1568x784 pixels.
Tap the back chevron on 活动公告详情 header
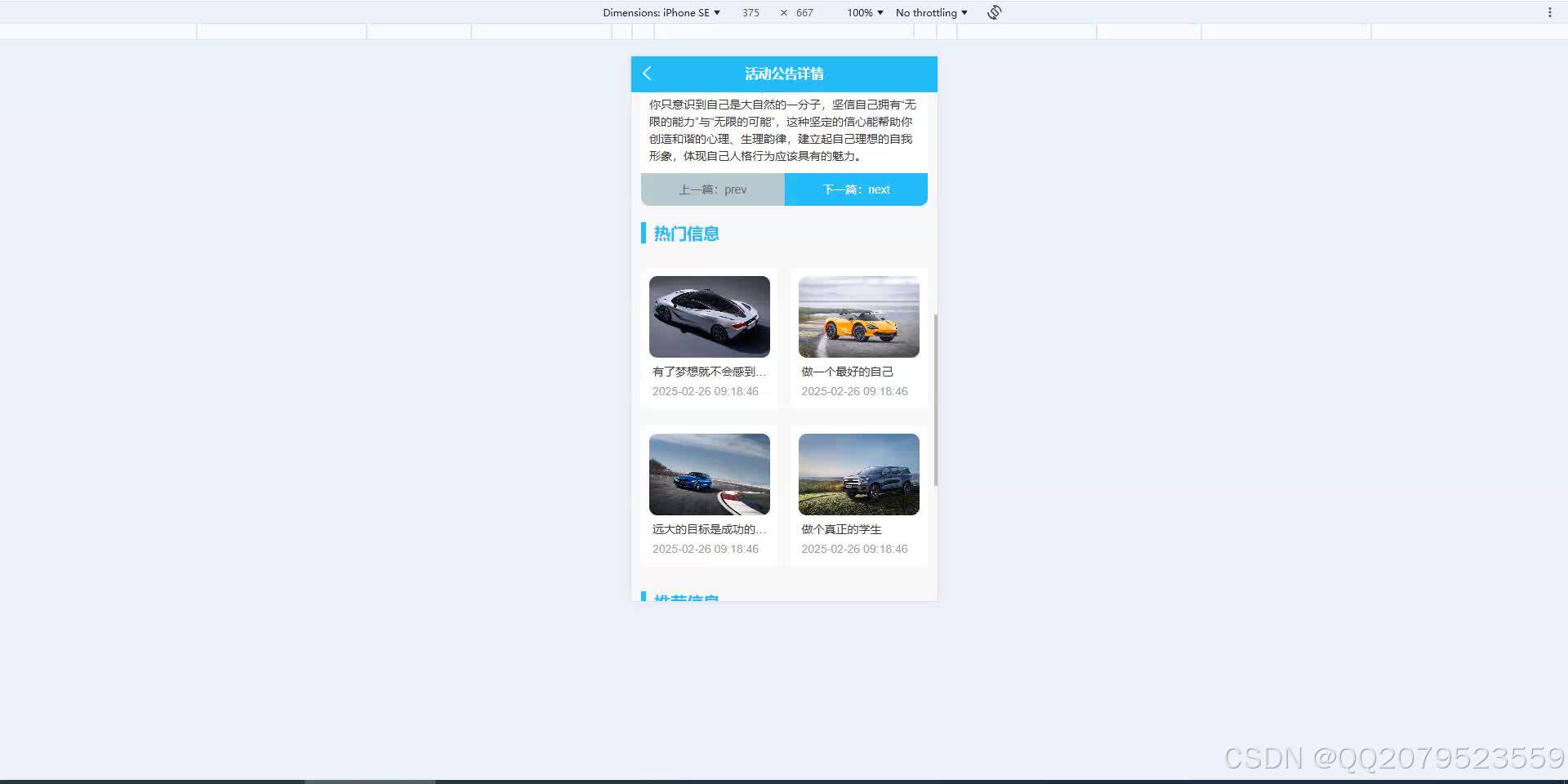(x=646, y=73)
